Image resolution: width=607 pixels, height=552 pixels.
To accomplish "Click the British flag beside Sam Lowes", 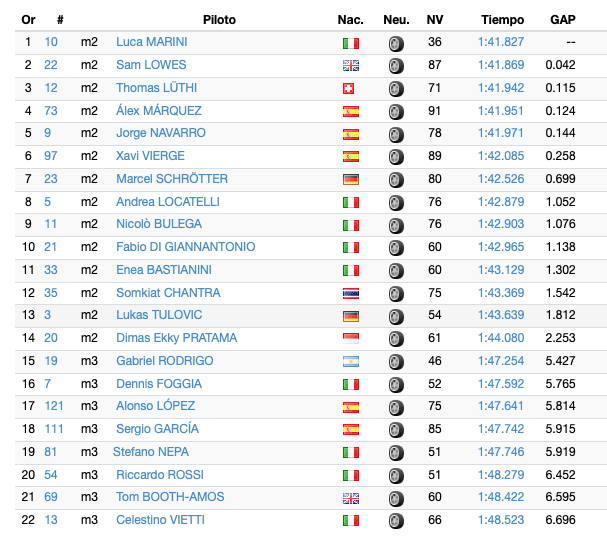I will 351,66.
